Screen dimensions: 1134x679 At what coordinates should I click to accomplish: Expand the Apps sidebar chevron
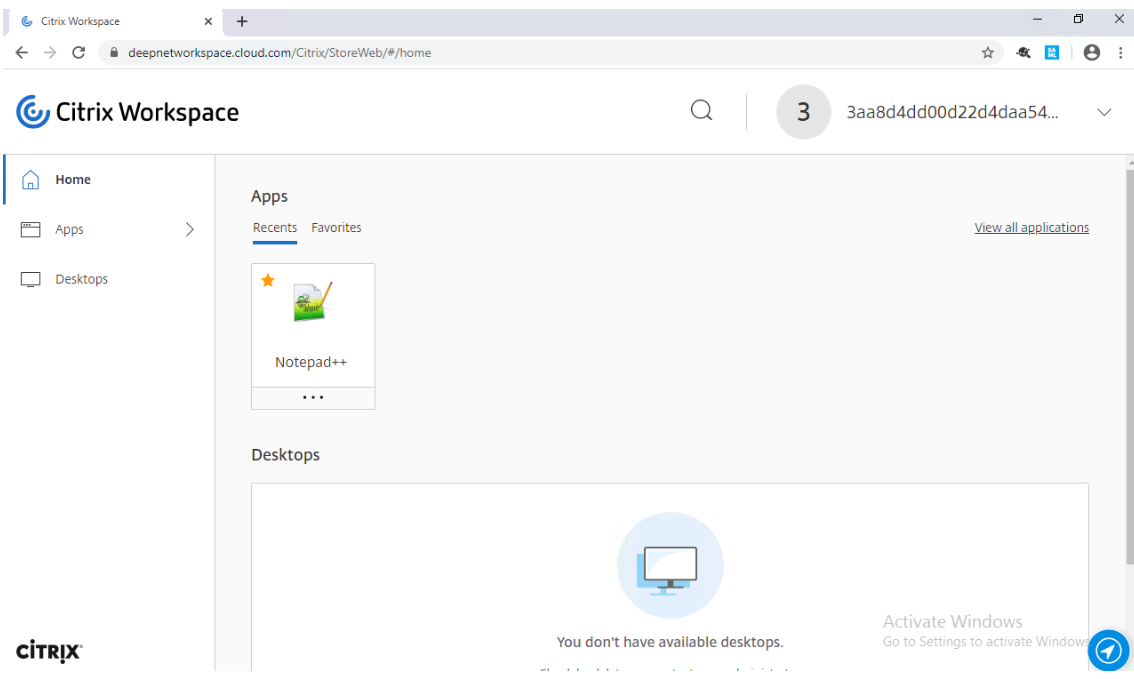point(190,229)
